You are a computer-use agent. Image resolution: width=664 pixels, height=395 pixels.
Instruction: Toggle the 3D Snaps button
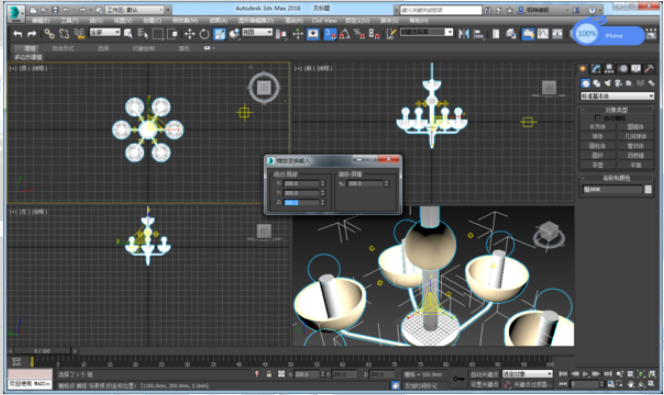click(330, 34)
